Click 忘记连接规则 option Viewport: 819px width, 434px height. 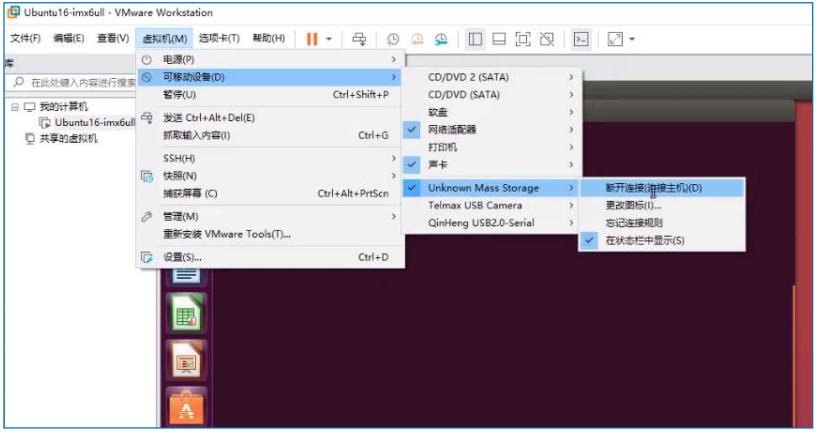(x=662, y=223)
